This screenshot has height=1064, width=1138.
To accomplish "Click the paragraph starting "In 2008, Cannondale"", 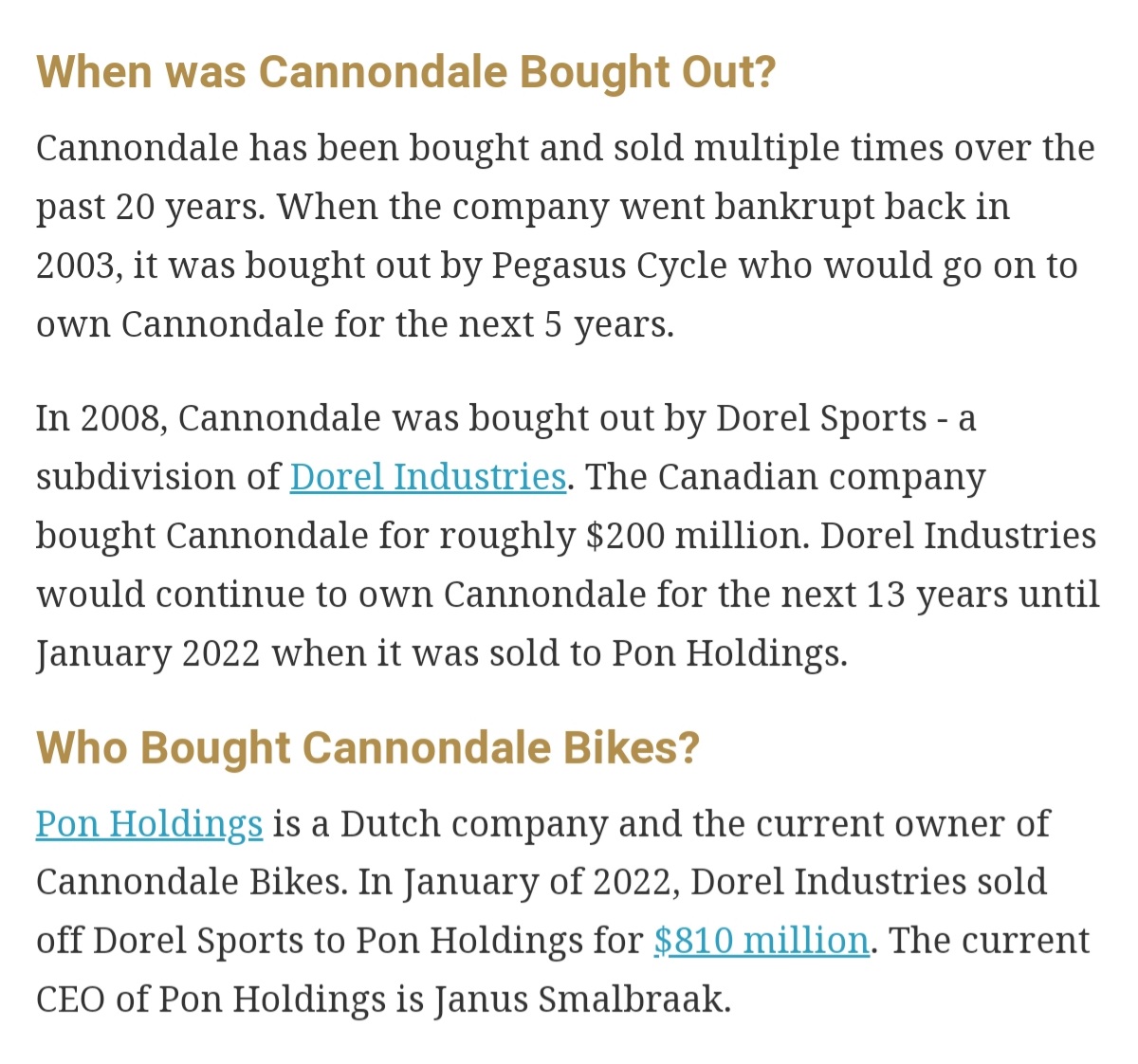I will pyautogui.click(x=568, y=536).
